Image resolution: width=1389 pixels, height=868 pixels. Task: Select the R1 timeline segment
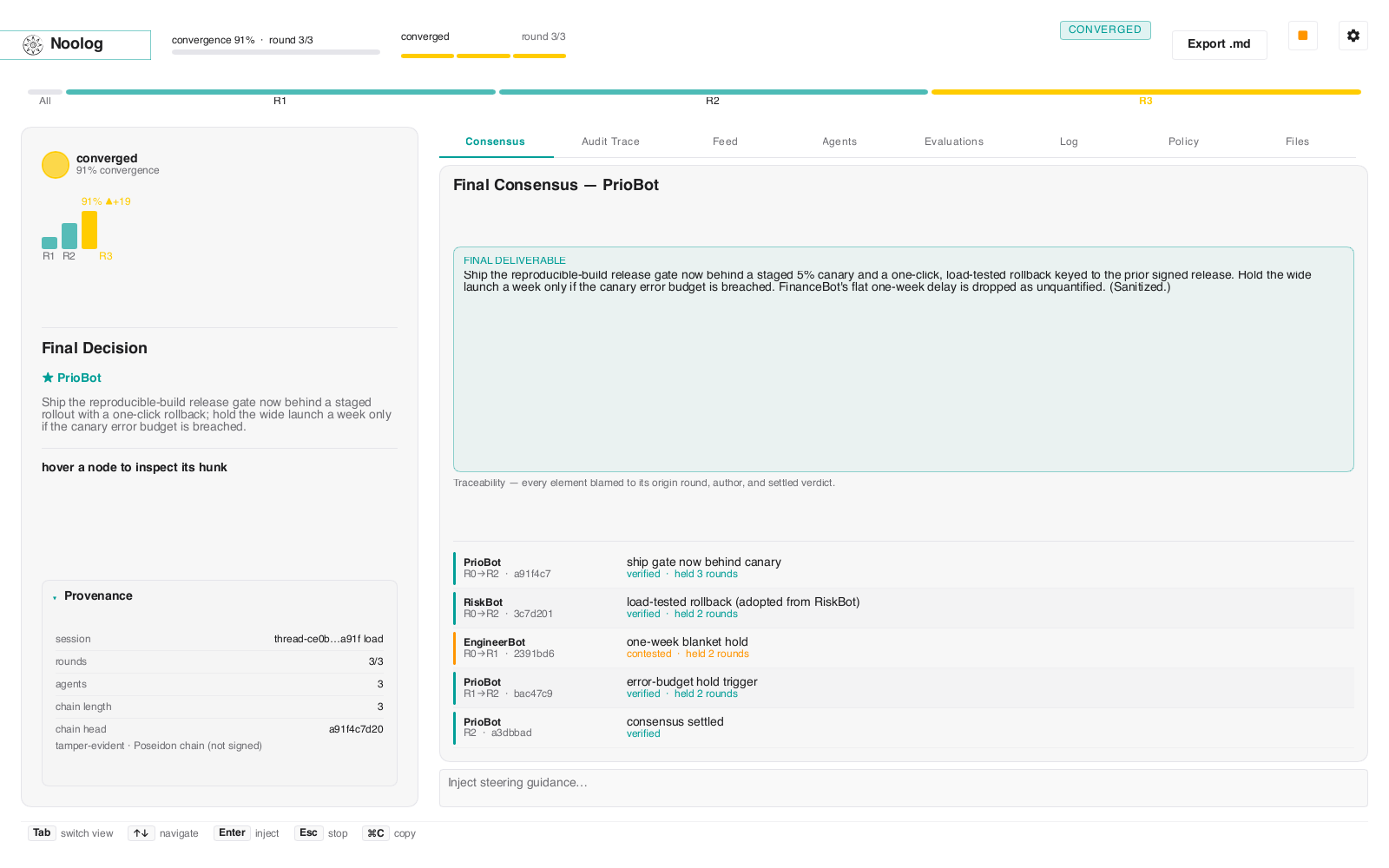tap(280, 92)
